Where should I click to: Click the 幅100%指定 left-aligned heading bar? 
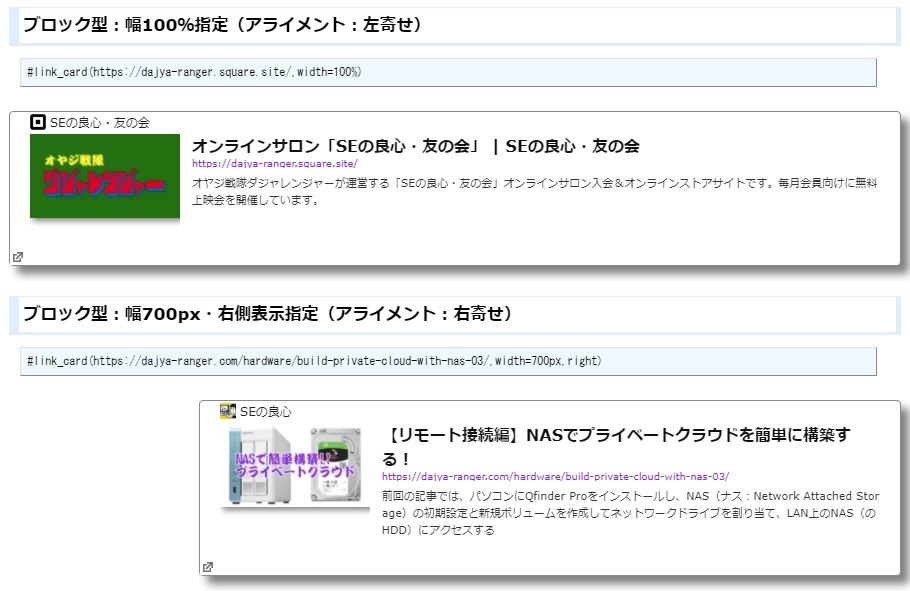(x=220, y=28)
